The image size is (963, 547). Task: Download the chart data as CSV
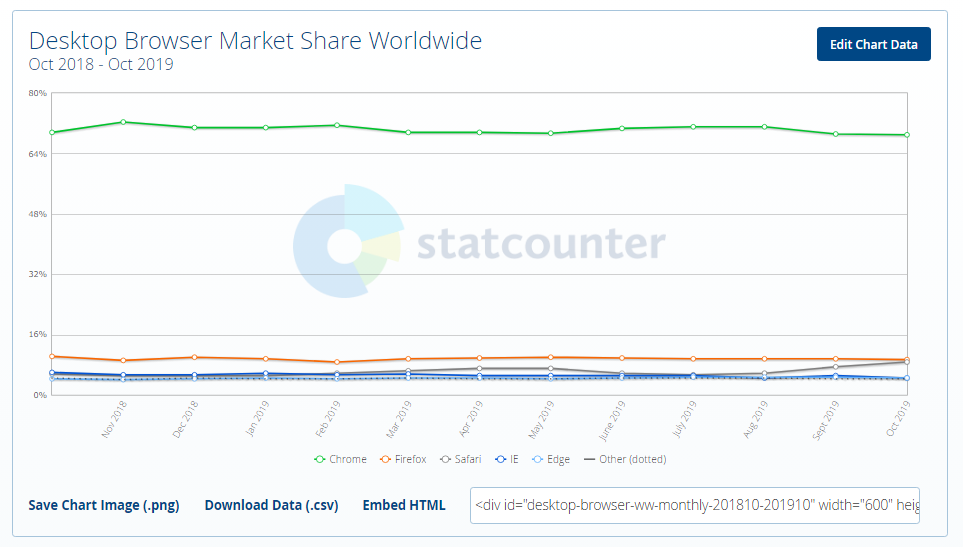[x=271, y=505]
